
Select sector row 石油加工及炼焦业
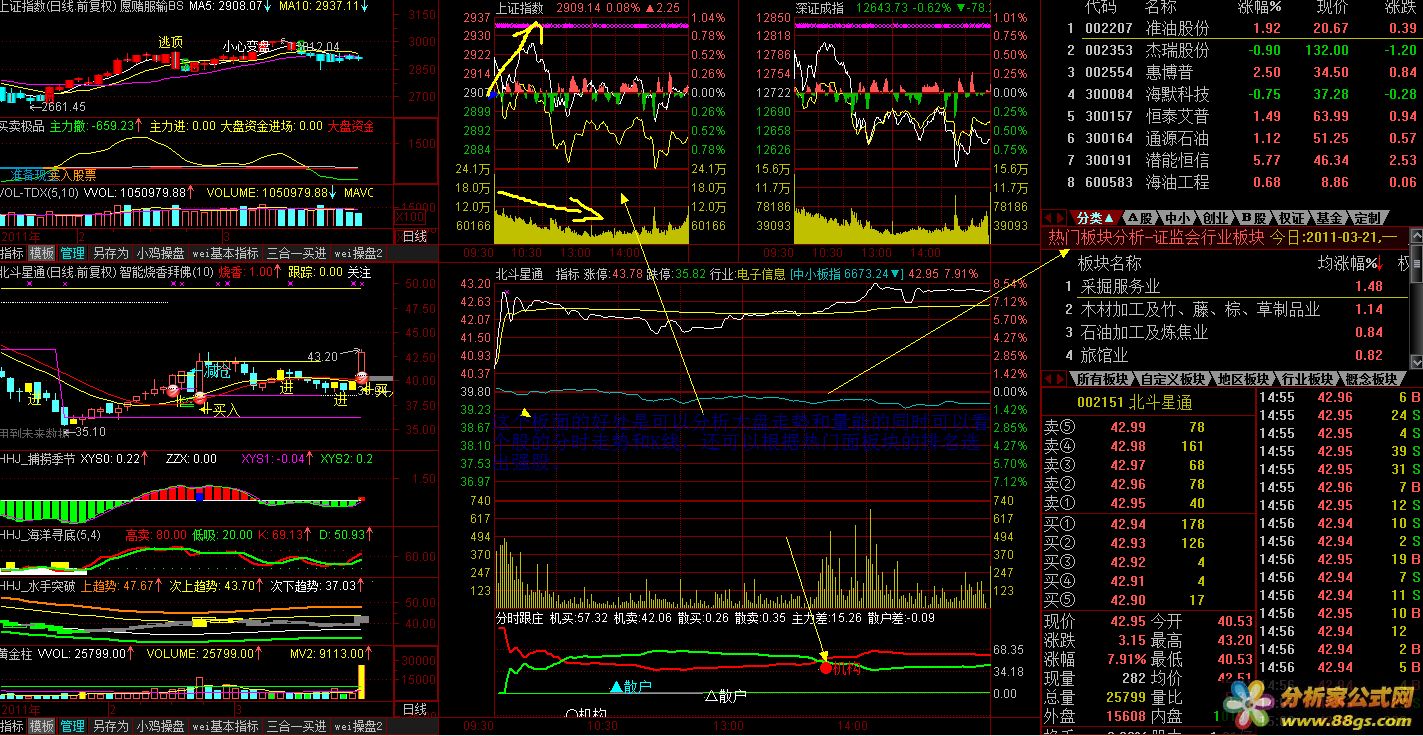1226,332
